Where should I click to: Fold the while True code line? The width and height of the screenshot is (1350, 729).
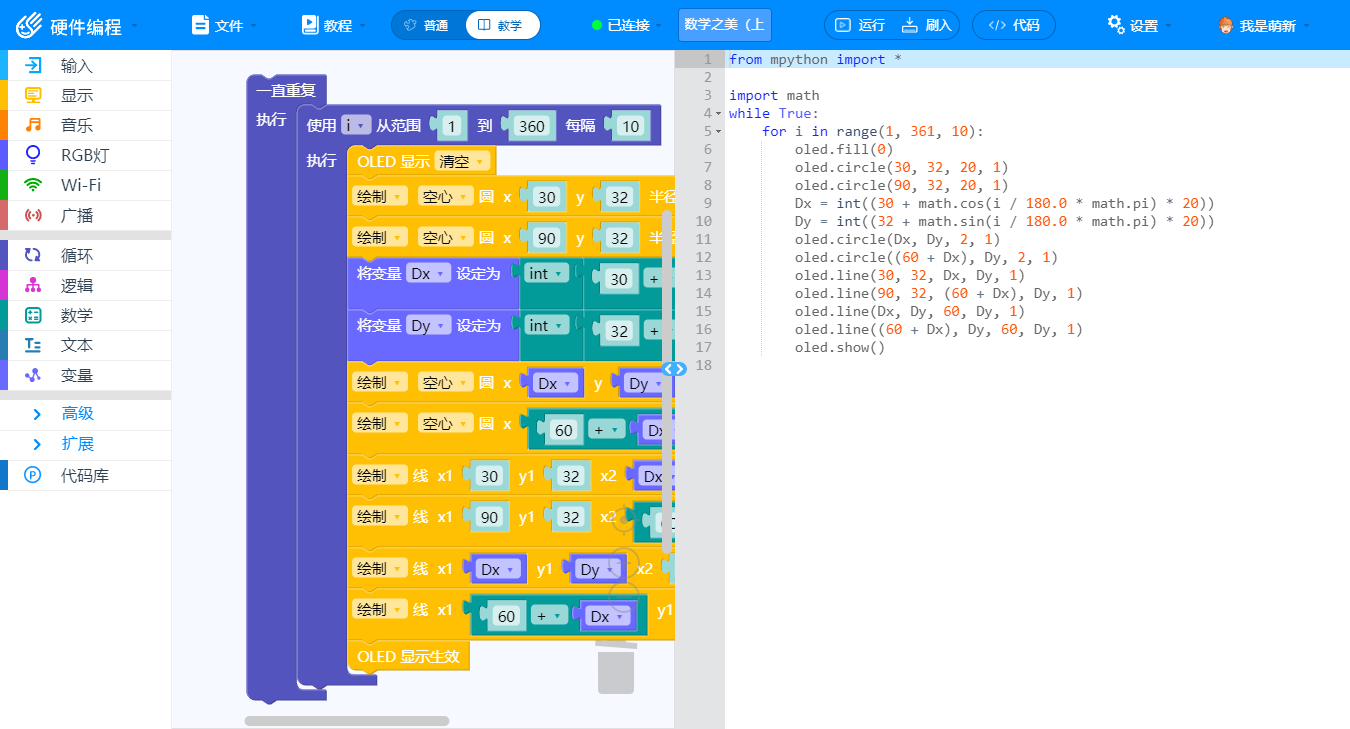tap(719, 114)
